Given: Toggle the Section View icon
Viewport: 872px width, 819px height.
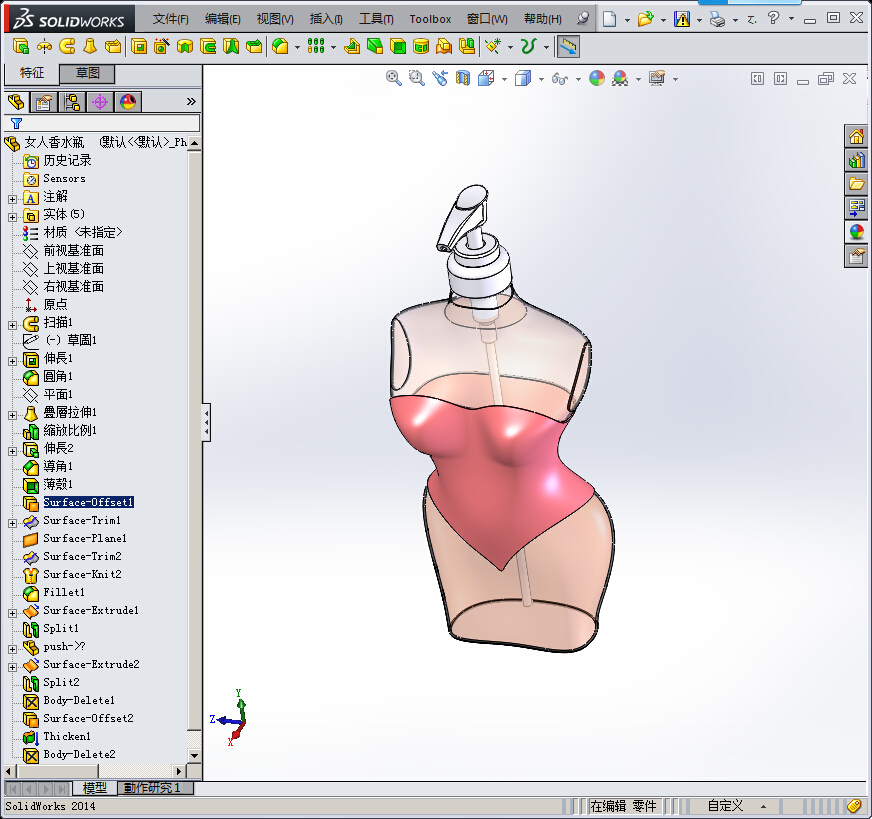Looking at the screenshot, I should click(x=463, y=78).
